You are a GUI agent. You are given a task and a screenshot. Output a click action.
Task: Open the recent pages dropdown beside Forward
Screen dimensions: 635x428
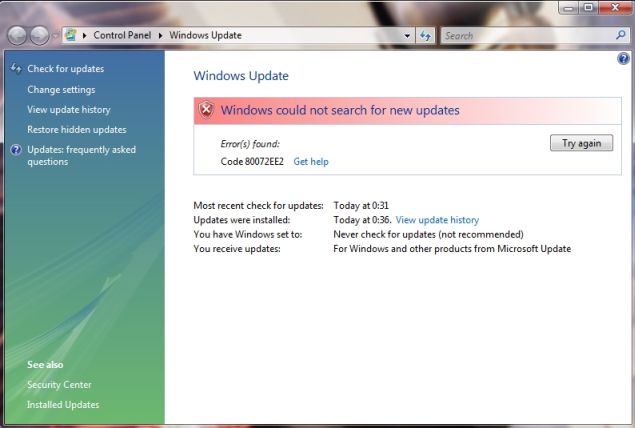(x=55, y=36)
